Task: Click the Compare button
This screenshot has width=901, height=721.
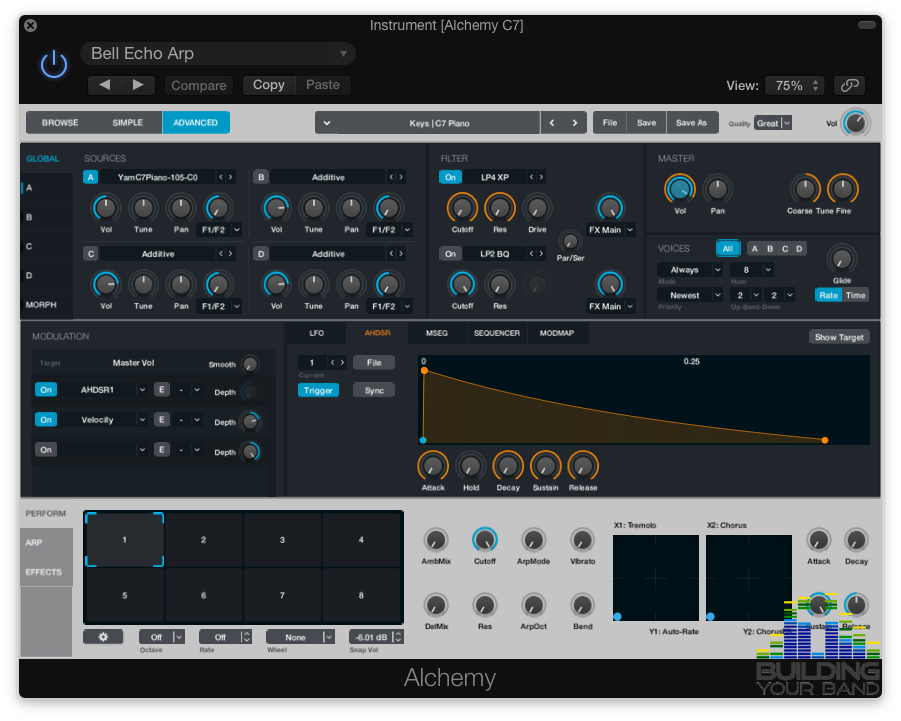Action: coord(199,86)
